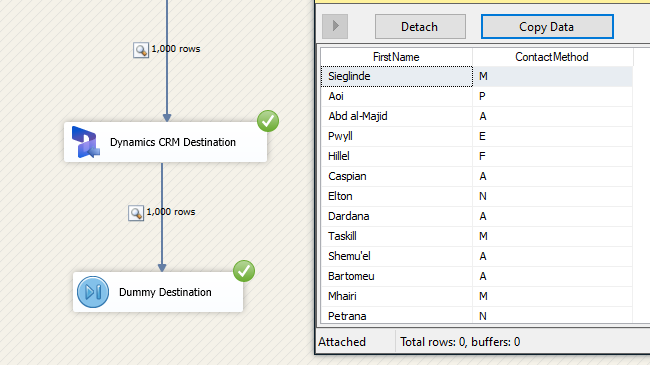Select the Dynamics CRM Destination icon
650x365 pixels.
pyautogui.click(x=86, y=142)
